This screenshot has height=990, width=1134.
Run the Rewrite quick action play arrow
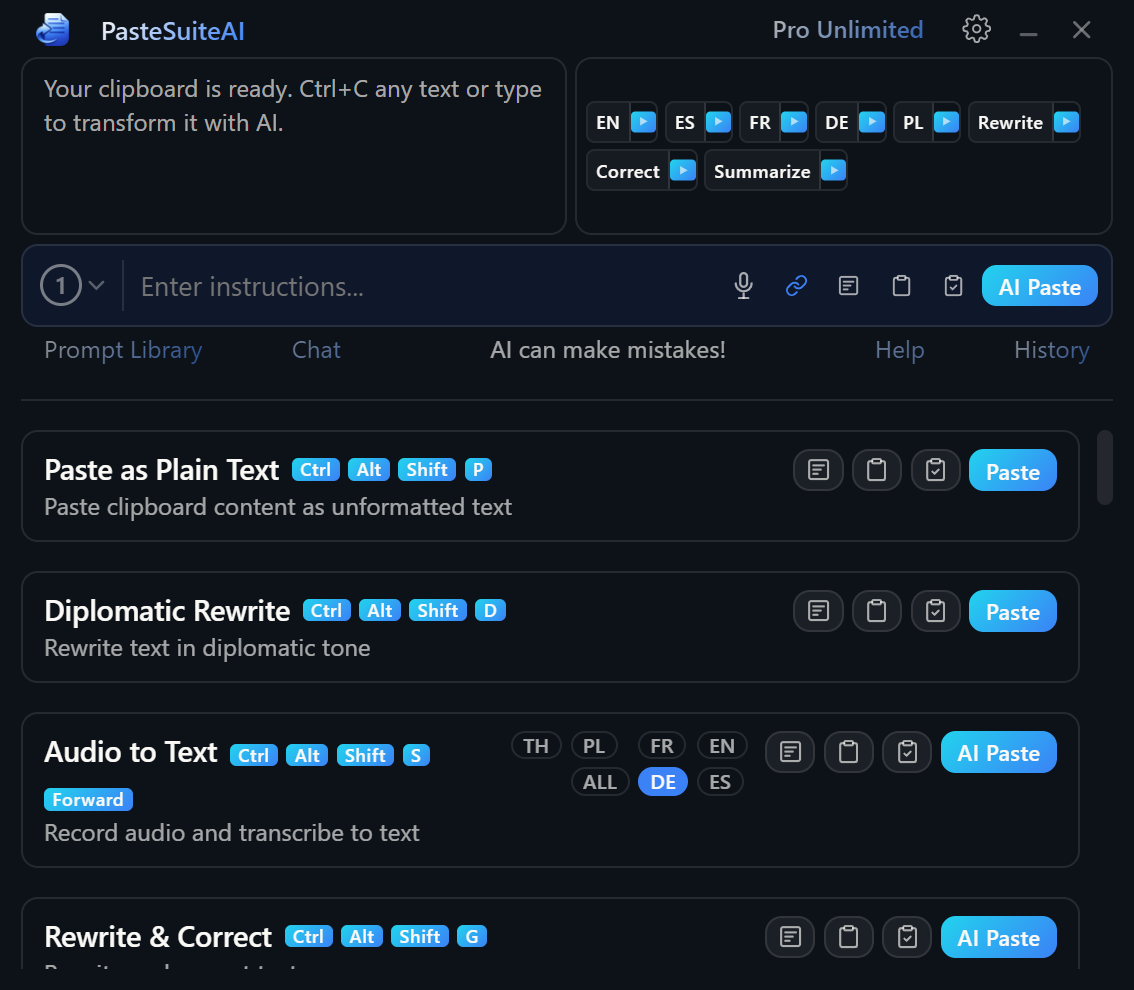tap(1066, 121)
